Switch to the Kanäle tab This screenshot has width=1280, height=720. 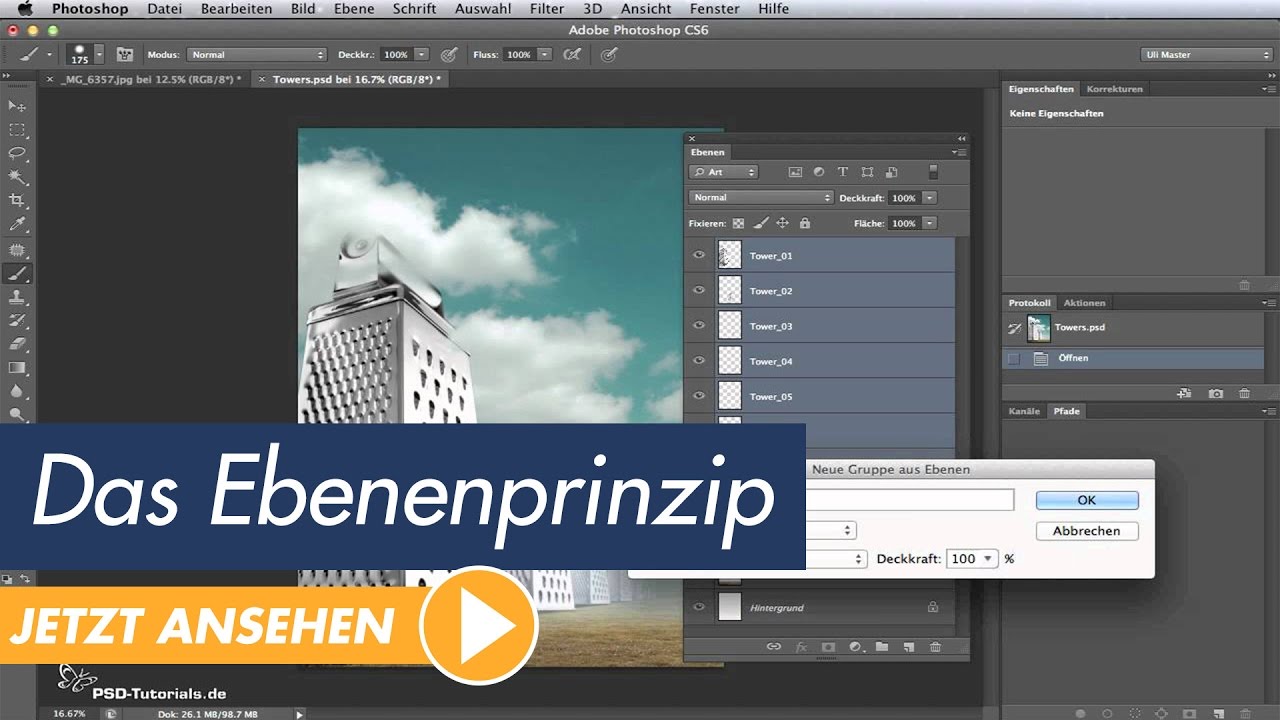click(x=1024, y=411)
